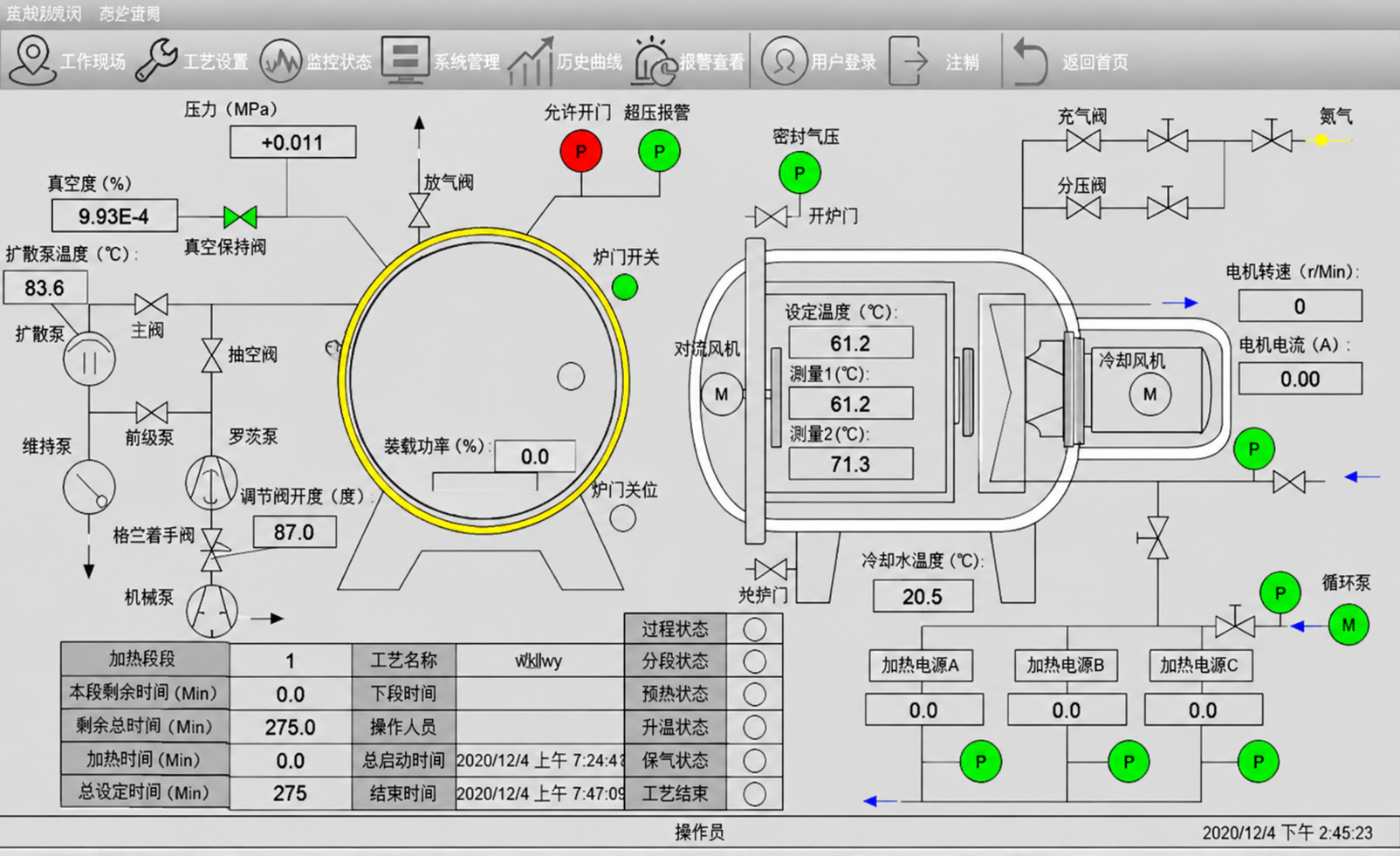Click the 加热电源A button
This screenshot has width=1400, height=856.
(920, 665)
